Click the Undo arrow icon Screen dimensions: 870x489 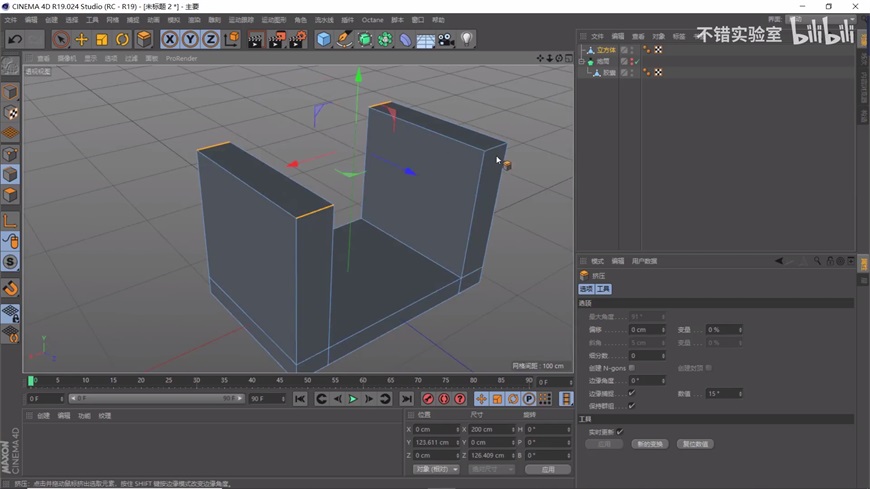point(15,40)
